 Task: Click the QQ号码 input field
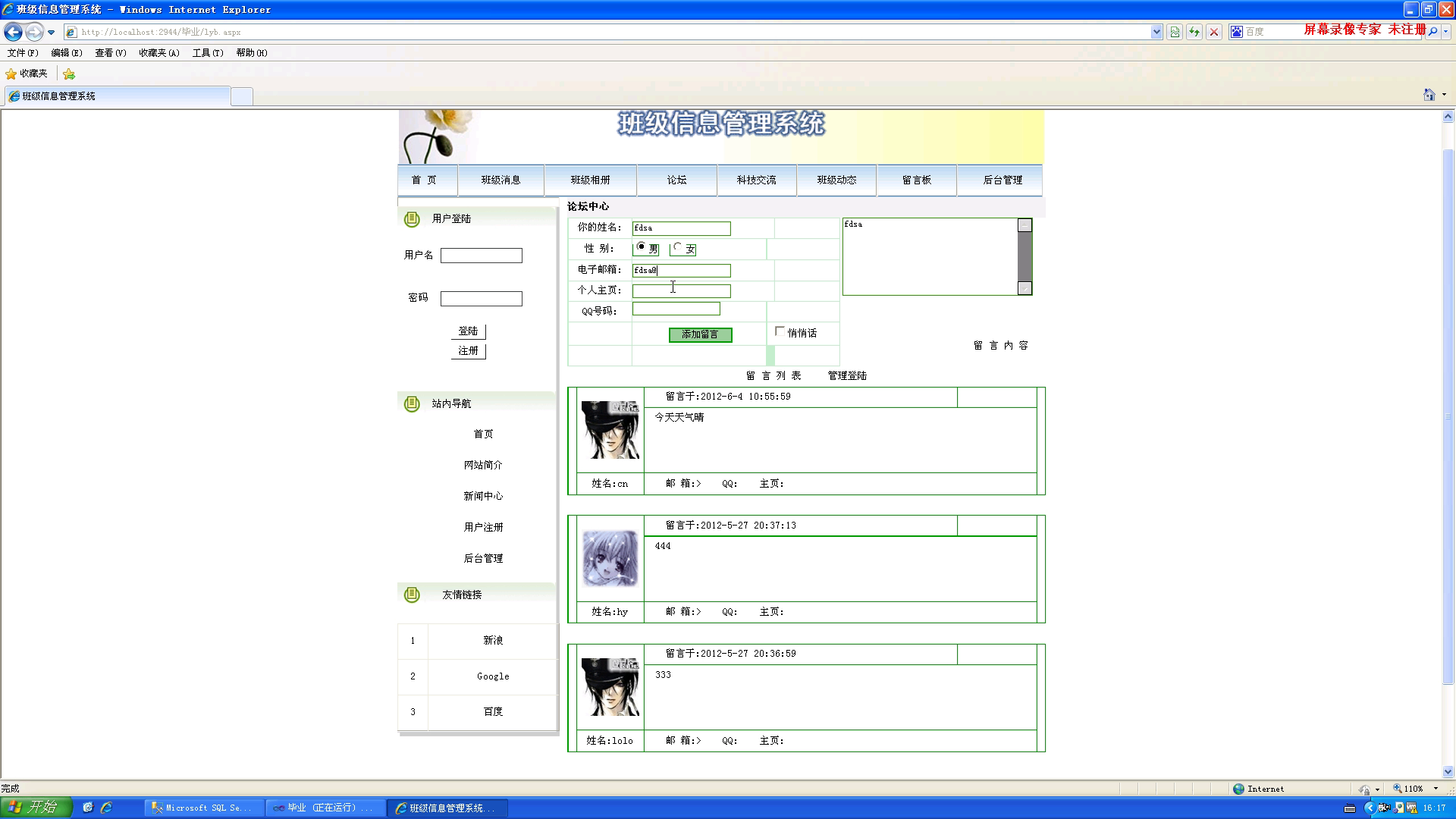point(676,309)
